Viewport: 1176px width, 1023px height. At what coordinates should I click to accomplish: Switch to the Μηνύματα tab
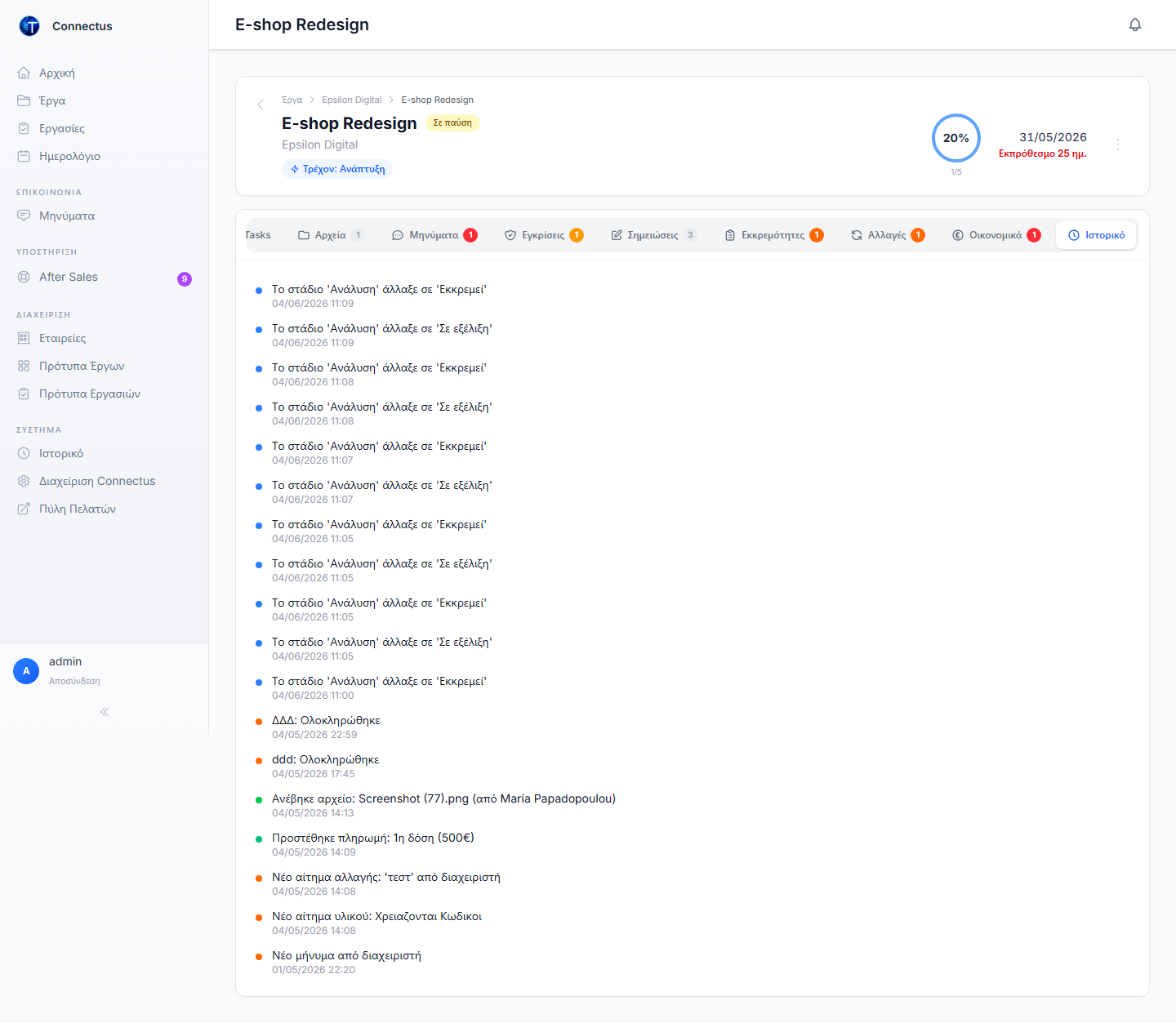tap(434, 235)
